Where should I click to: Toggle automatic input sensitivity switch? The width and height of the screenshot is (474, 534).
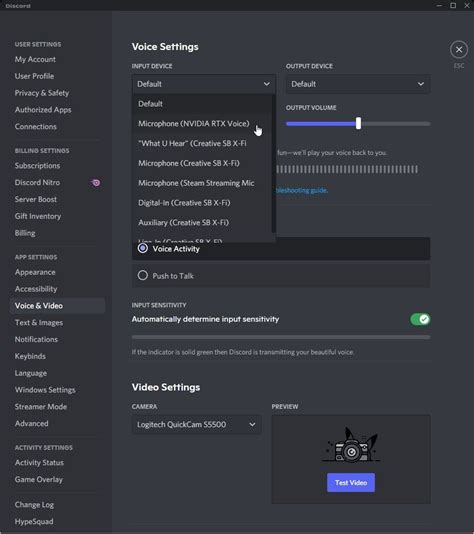(x=420, y=319)
